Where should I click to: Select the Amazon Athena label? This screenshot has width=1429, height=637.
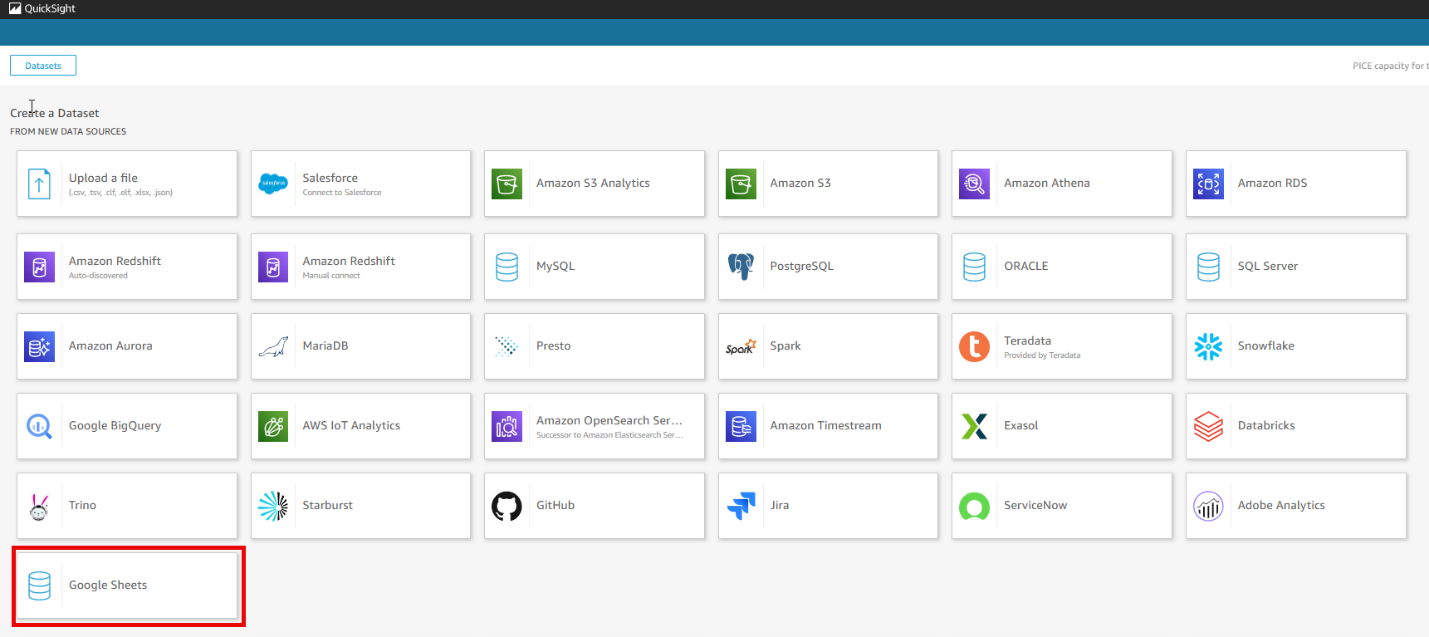[x=1047, y=184]
